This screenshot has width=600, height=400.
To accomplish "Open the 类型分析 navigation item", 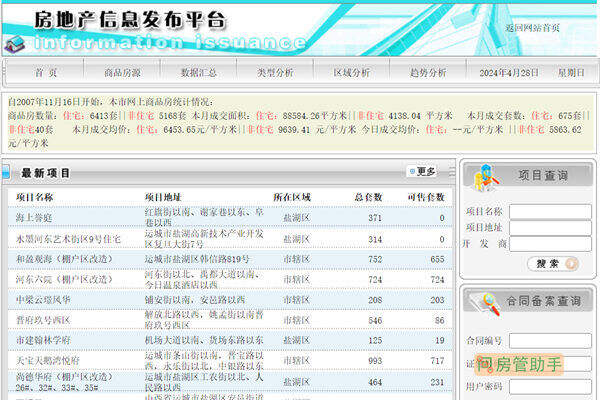I will [275, 73].
